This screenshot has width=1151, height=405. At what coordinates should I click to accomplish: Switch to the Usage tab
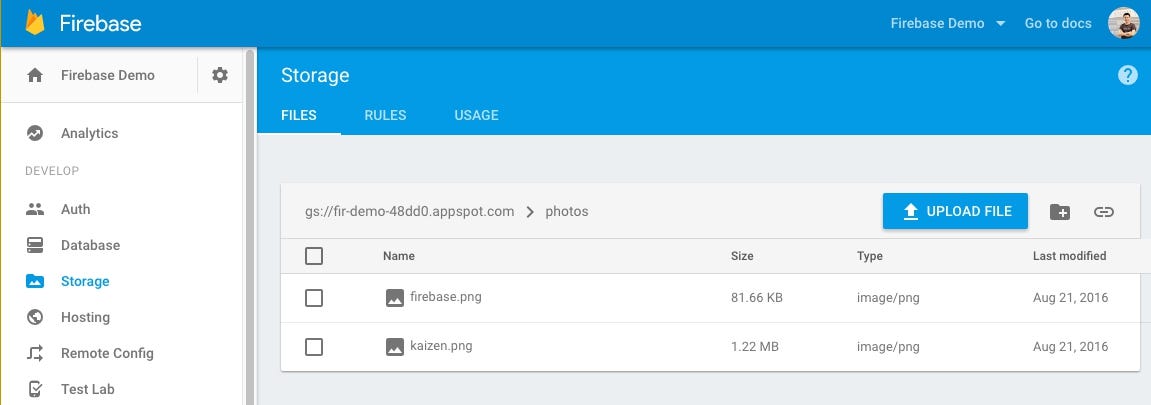coord(476,115)
